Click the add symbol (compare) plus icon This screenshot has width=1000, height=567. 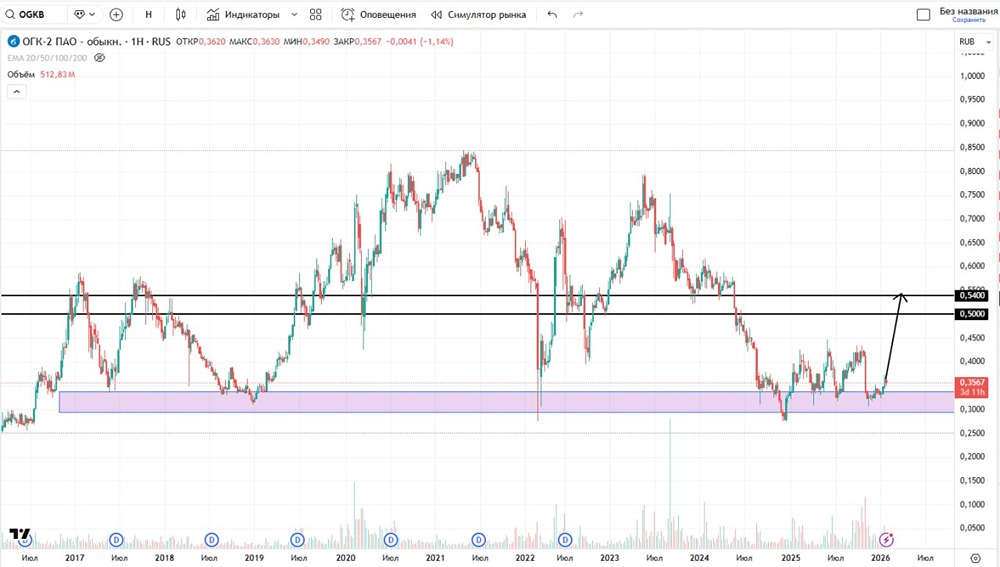[x=116, y=15]
